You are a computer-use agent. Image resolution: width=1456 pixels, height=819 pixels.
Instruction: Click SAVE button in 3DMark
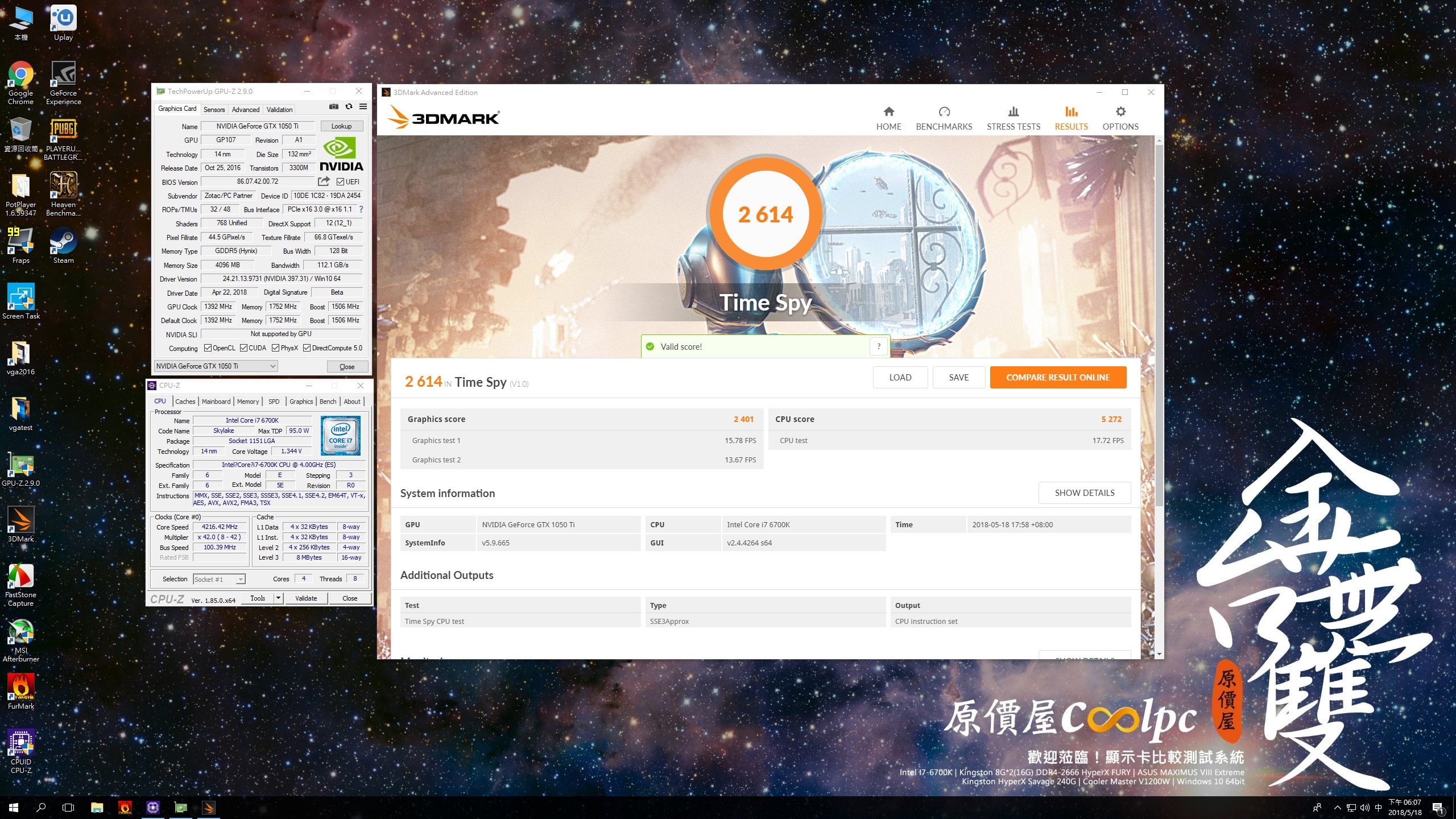coord(959,378)
